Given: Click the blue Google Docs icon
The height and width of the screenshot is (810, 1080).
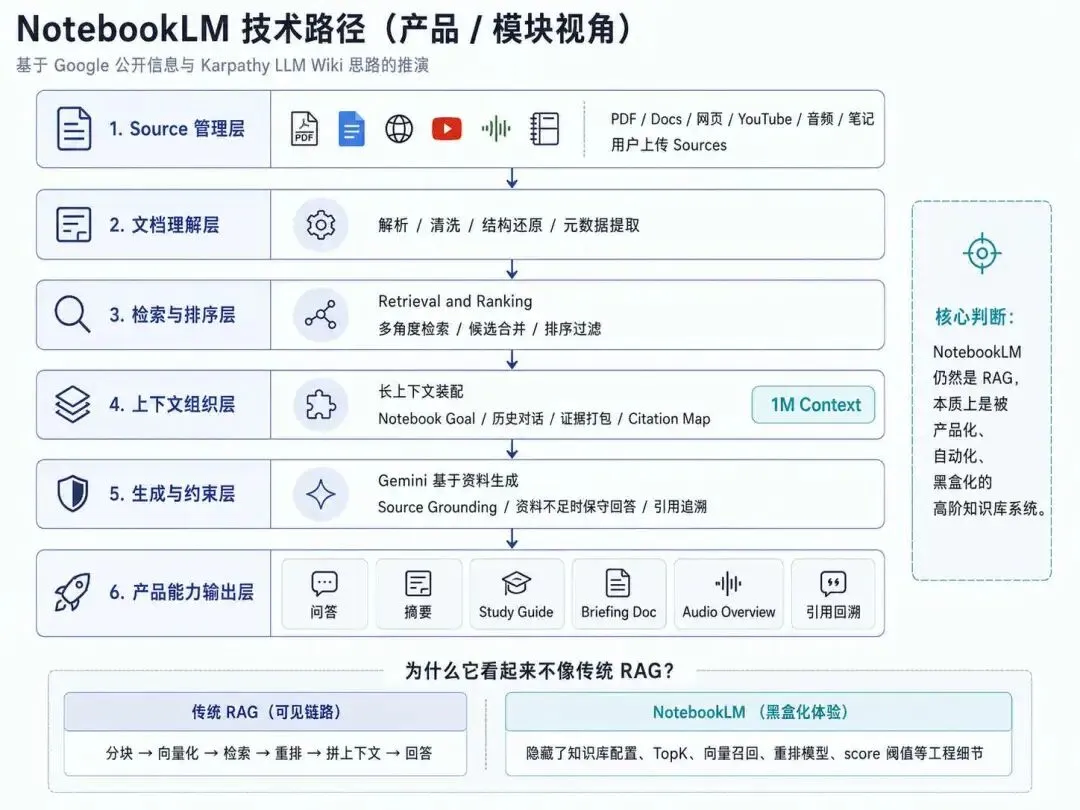Looking at the screenshot, I should point(351,129).
